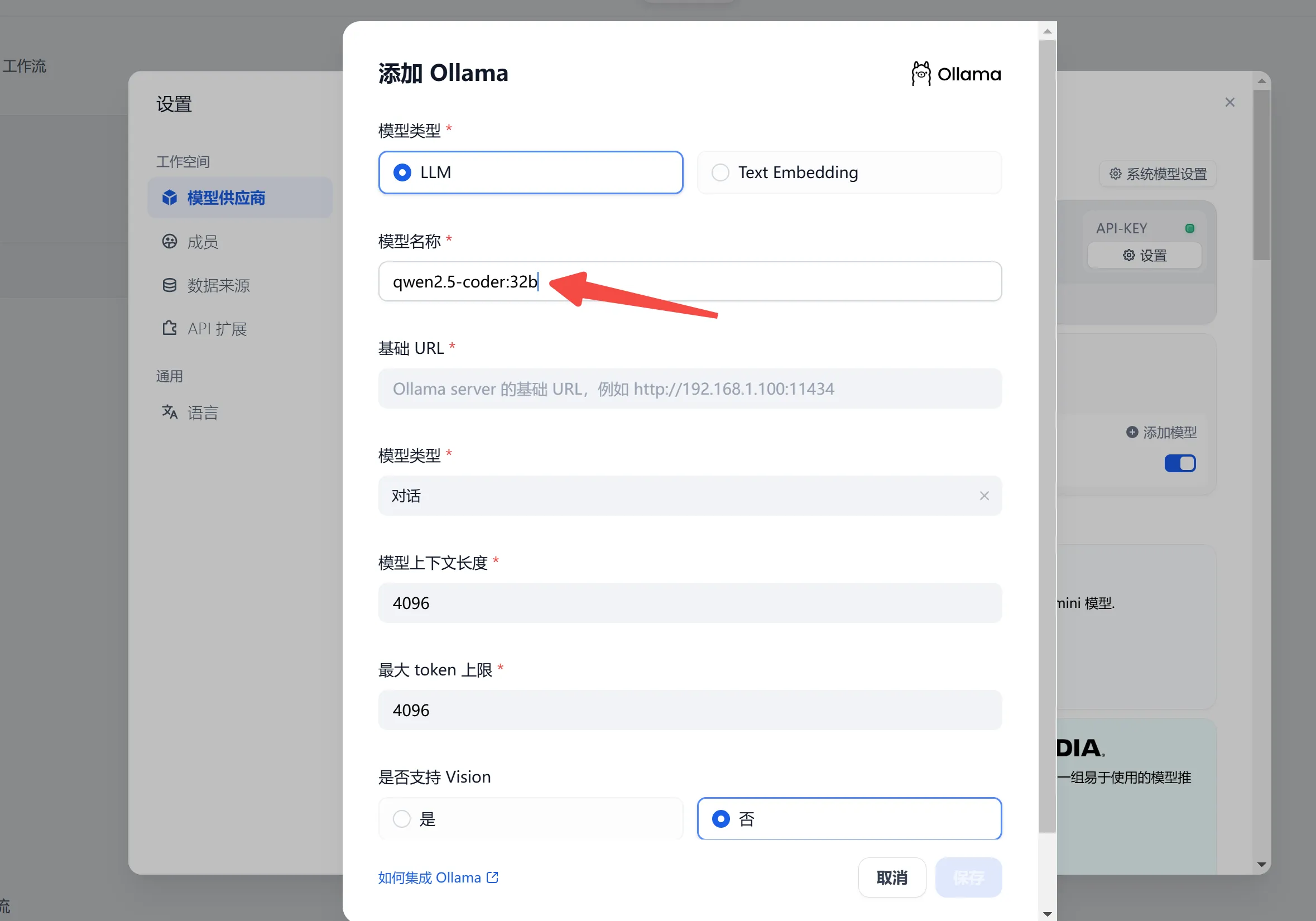Image resolution: width=1316 pixels, height=921 pixels.
Task: Select 是 for Vision support
Action: (x=530, y=818)
